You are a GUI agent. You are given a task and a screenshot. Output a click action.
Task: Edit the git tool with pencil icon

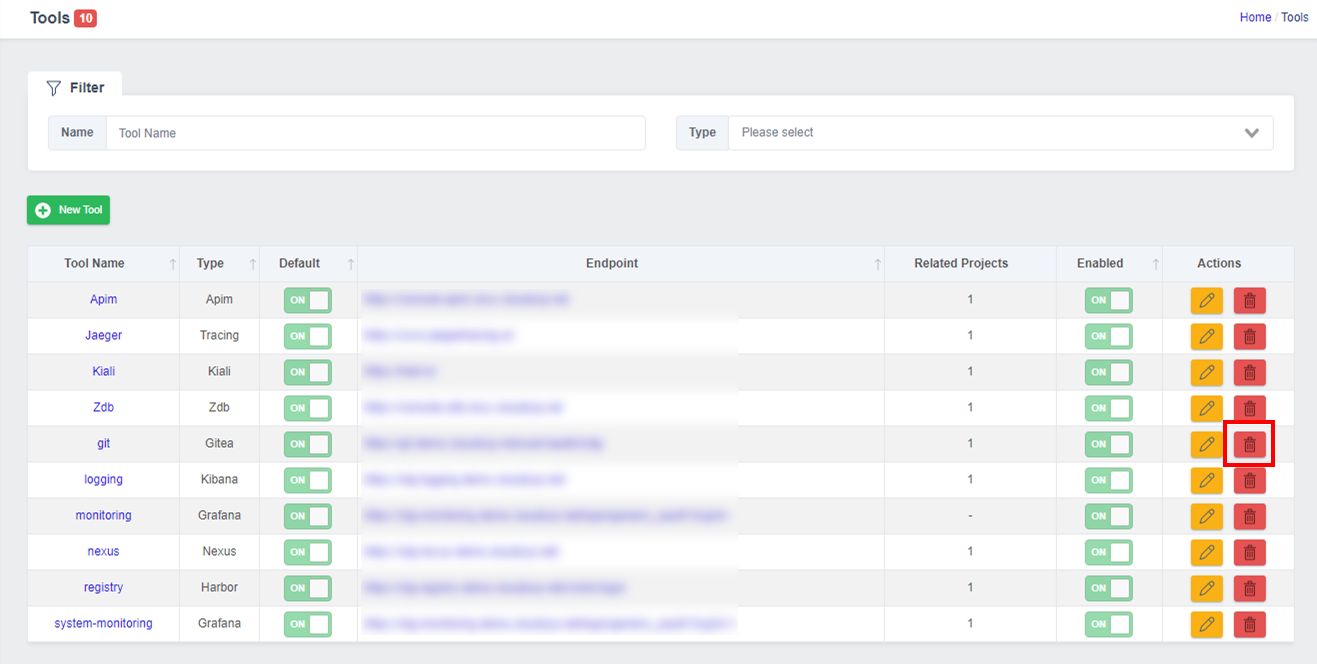(1207, 444)
